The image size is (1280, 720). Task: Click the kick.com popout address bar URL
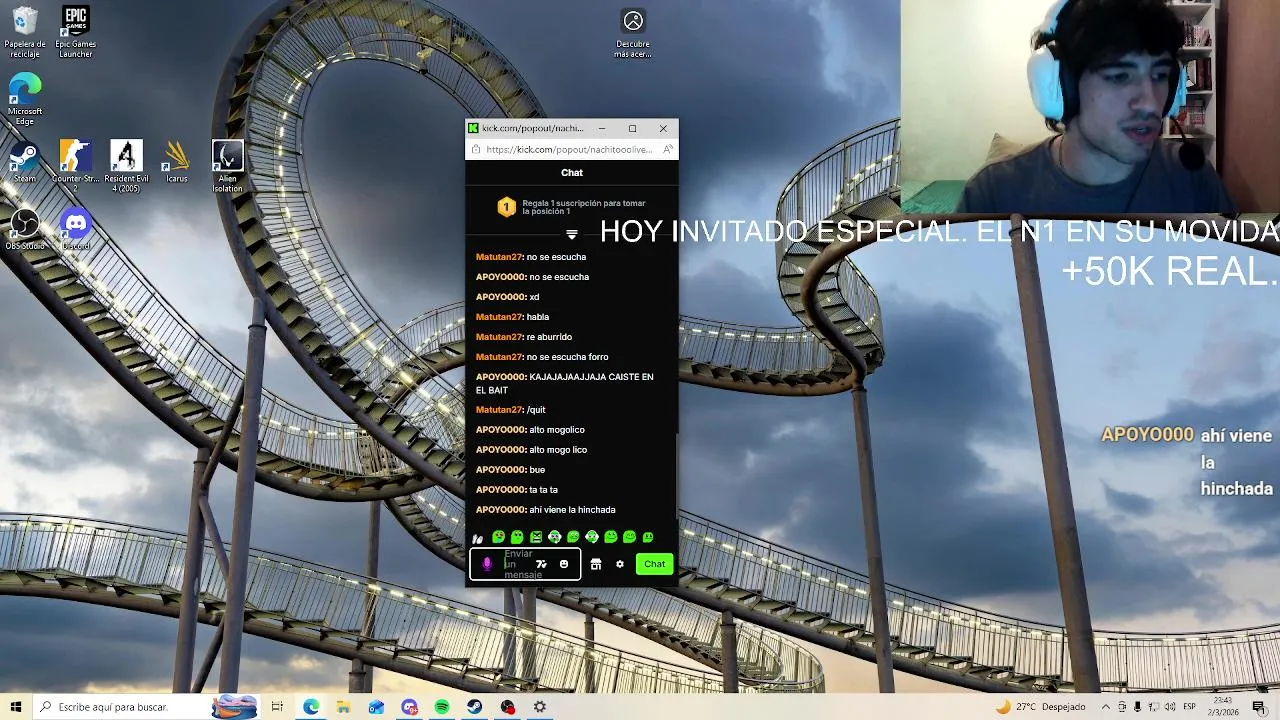pyautogui.click(x=569, y=149)
